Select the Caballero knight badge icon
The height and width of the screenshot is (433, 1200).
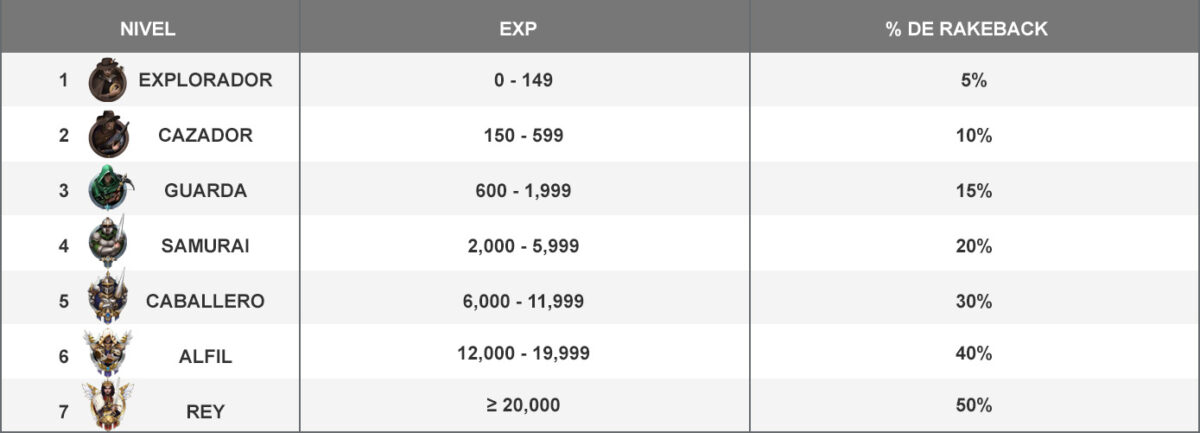(x=108, y=298)
